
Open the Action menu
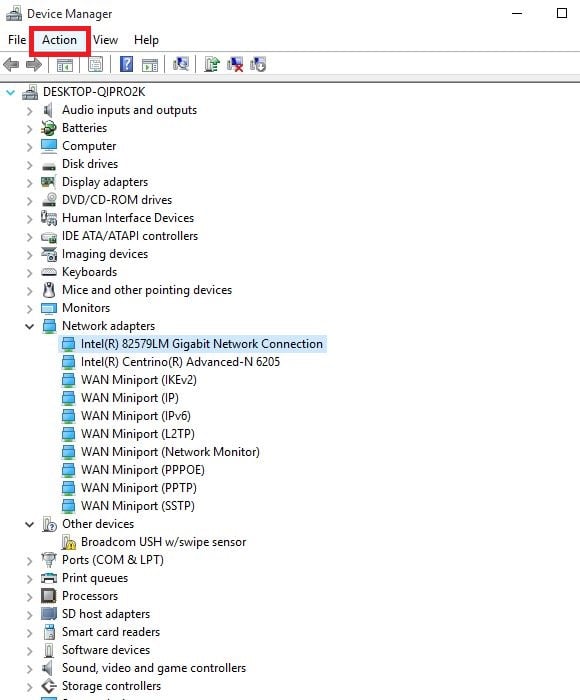59,40
